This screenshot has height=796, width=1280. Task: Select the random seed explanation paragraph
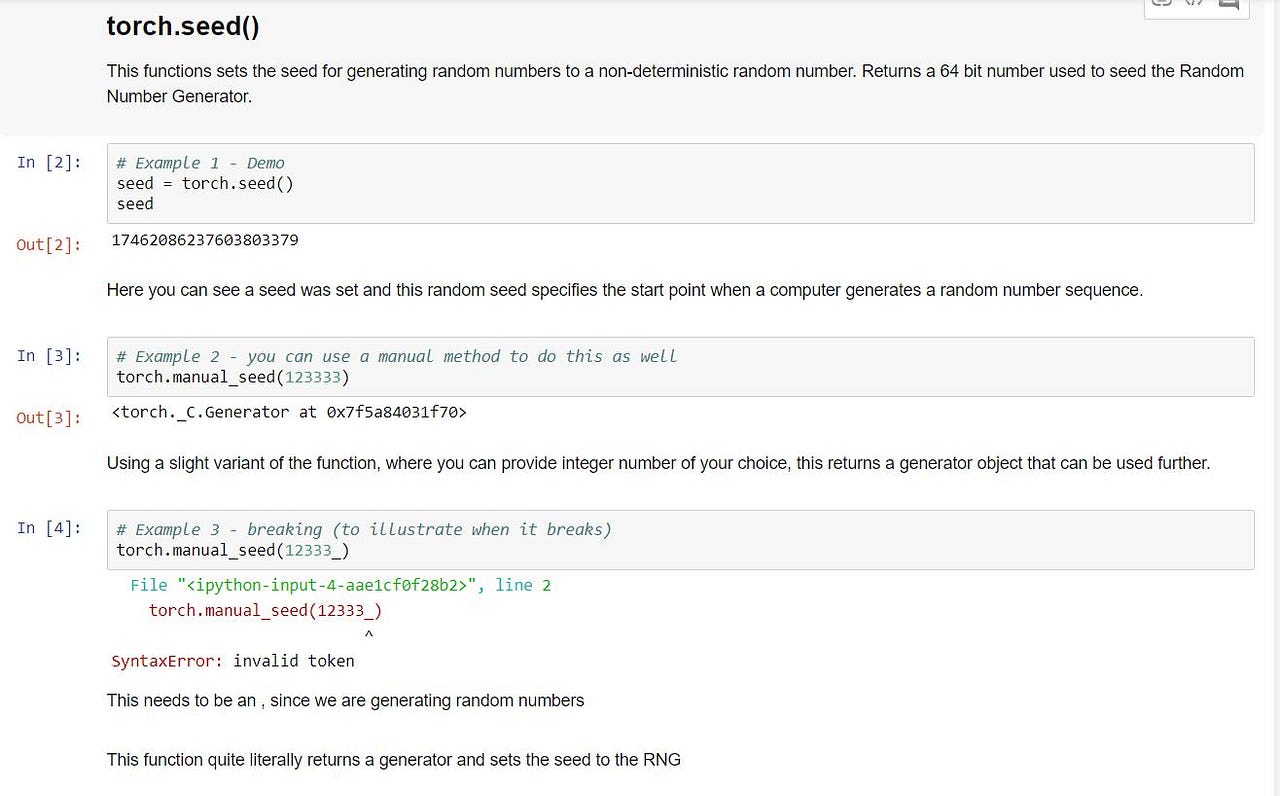(x=624, y=290)
